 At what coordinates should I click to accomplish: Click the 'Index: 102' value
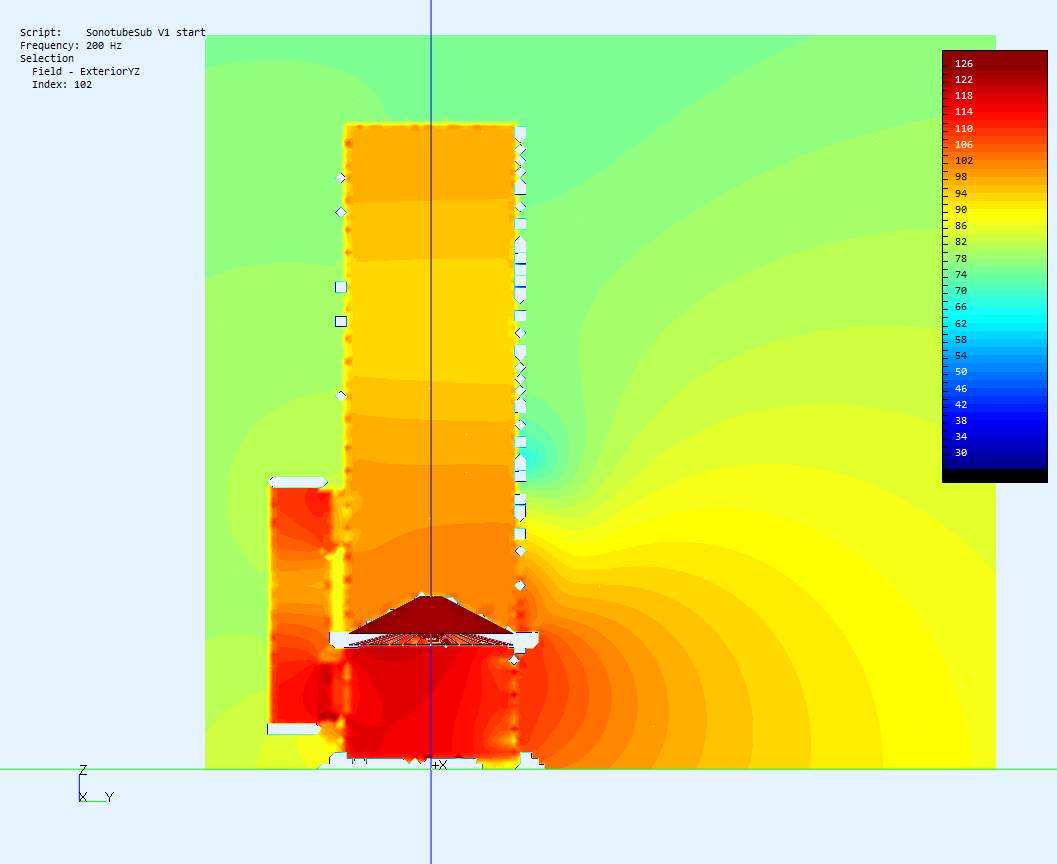pyautogui.click(x=62, y=84)
